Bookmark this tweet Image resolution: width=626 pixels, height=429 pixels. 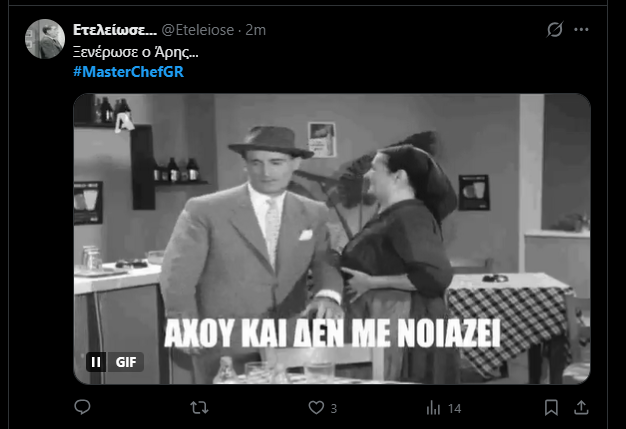[x=551, y=407]
